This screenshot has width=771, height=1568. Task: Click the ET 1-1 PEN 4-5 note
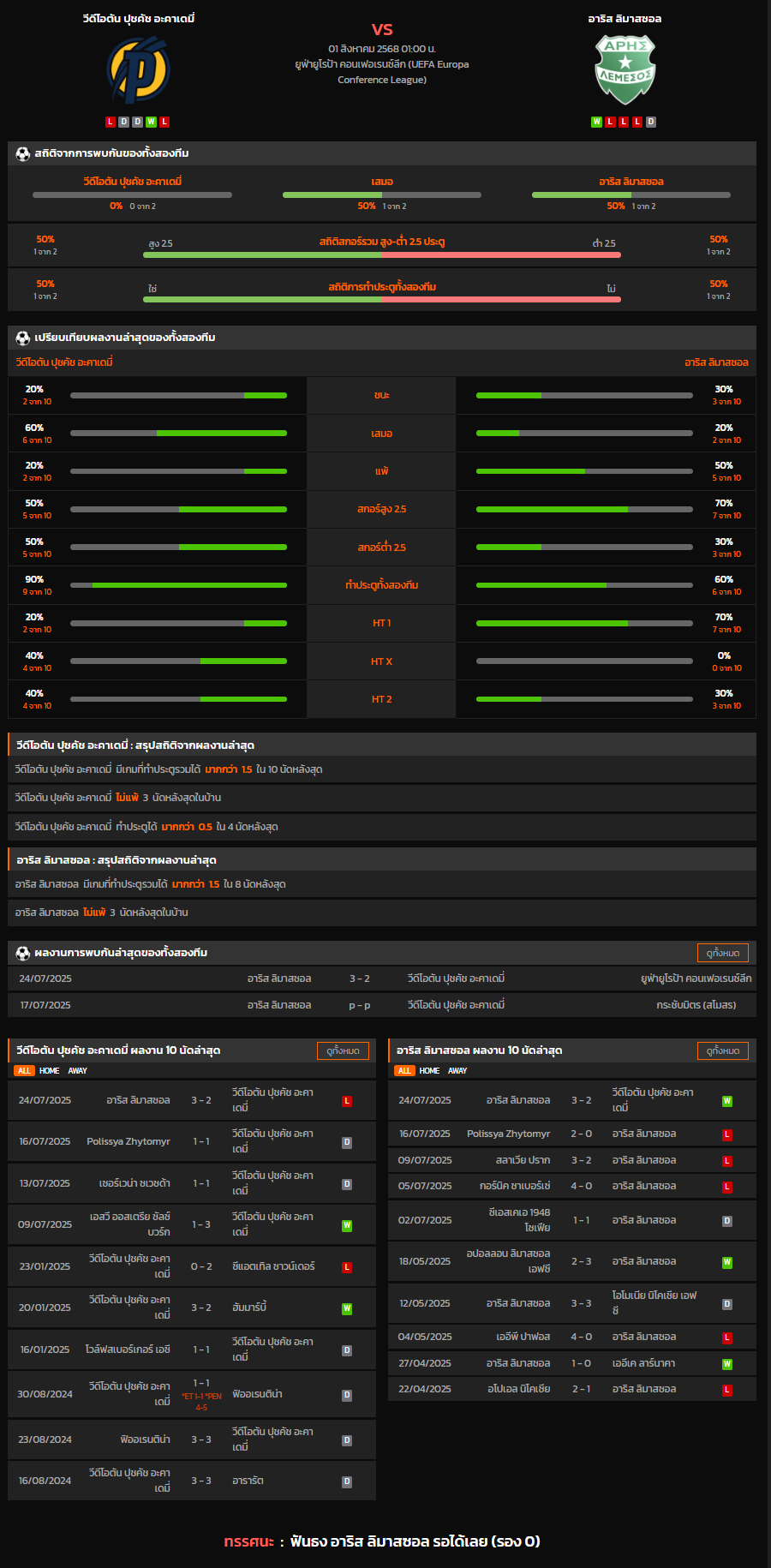tap(201, 1402)
